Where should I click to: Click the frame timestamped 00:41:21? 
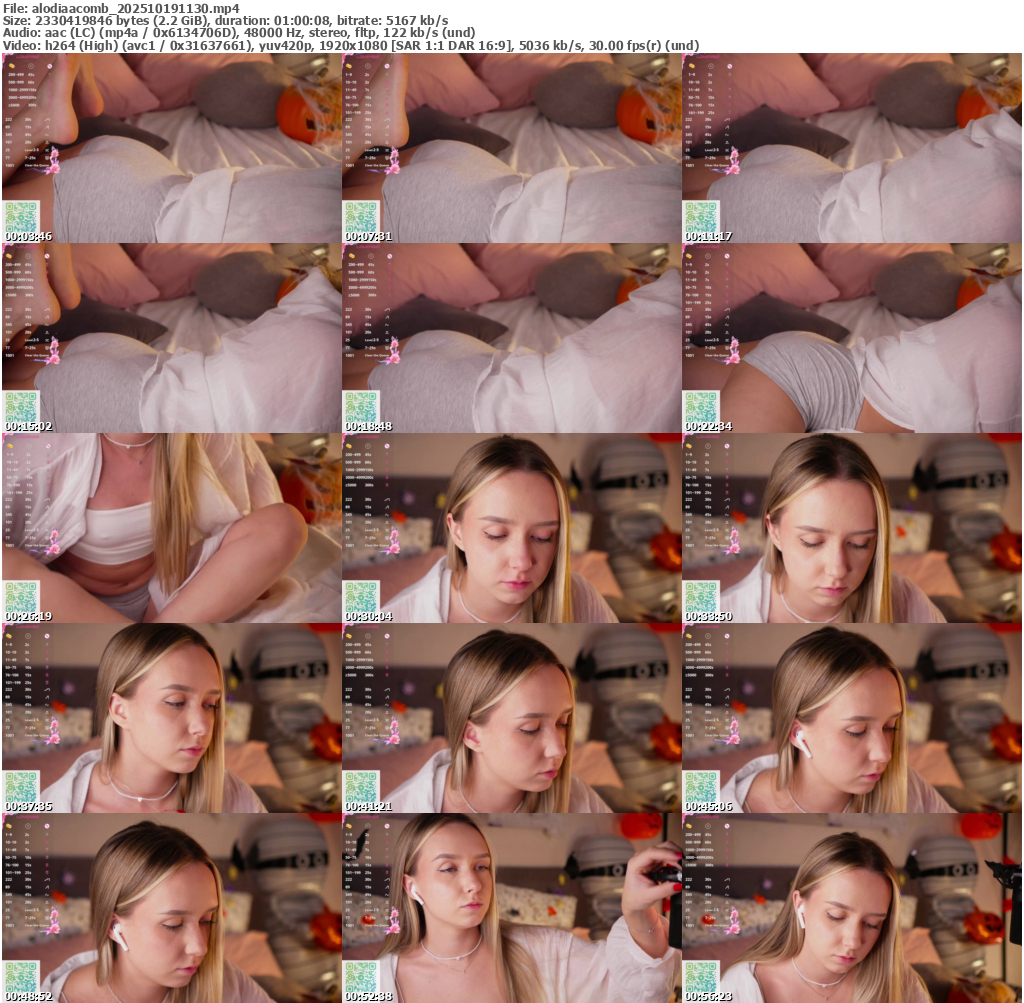(511, 718)
